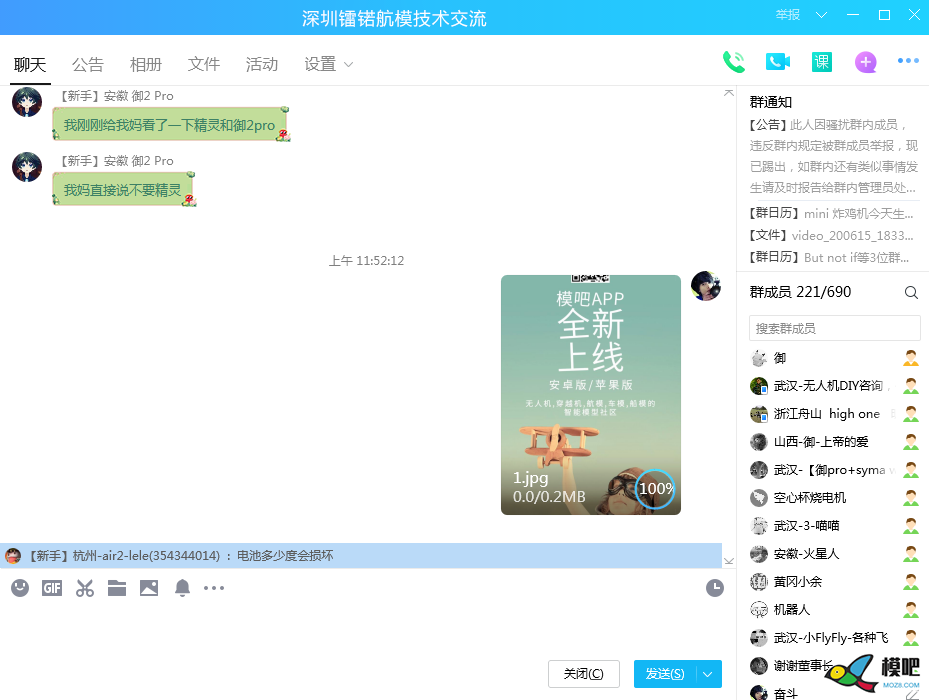The image size is (929, 700).
Task: Click avatar of 机器人 member
Action: click(x=759, y=609)
